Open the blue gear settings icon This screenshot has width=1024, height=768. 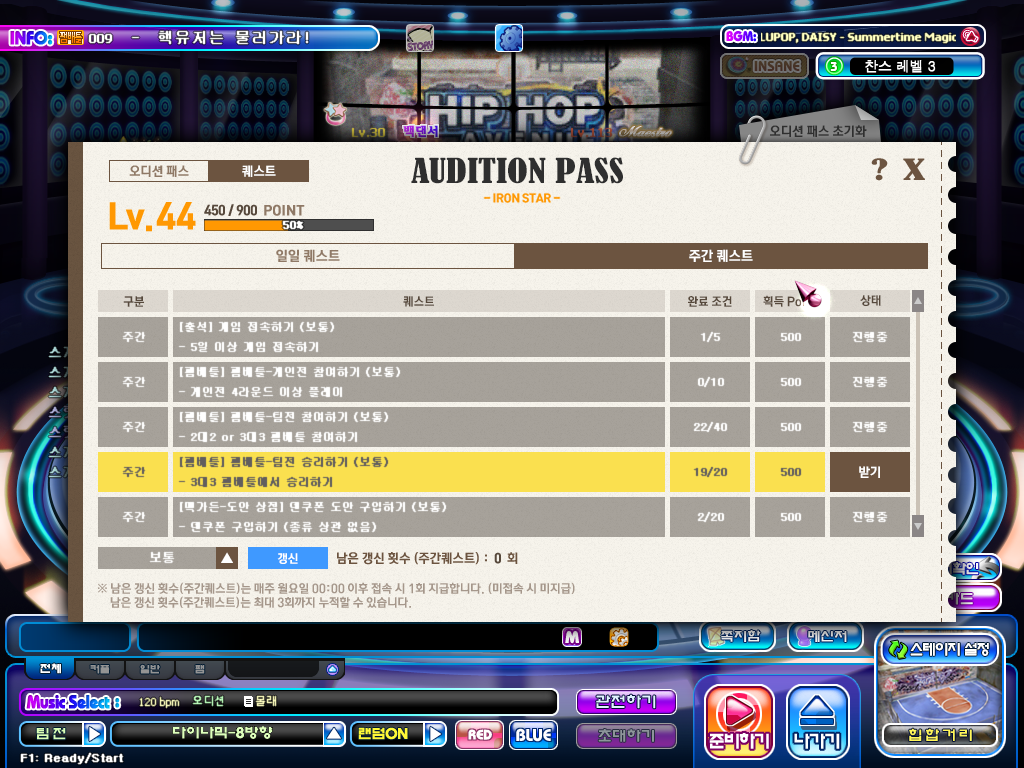[x=509, y=39]
